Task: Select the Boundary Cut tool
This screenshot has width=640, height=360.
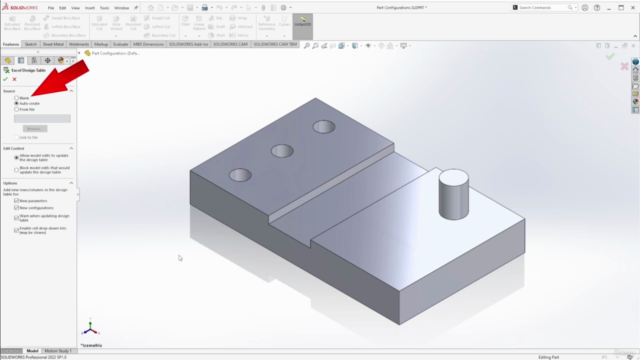Action: click(159, 35)
